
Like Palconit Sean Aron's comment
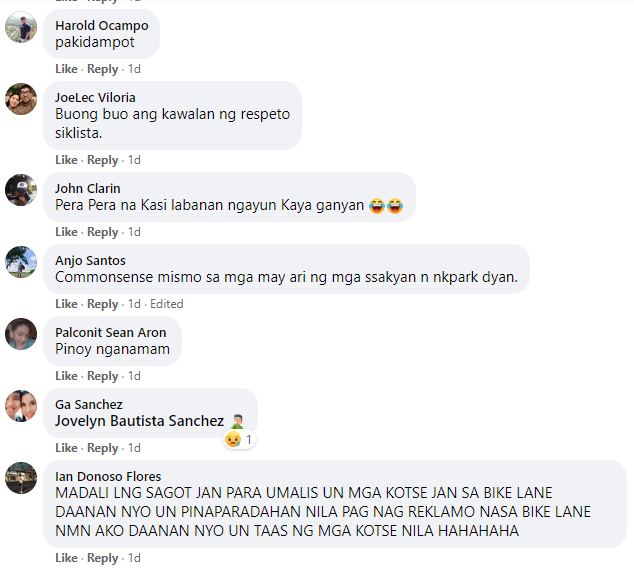[x=66, y=376]
